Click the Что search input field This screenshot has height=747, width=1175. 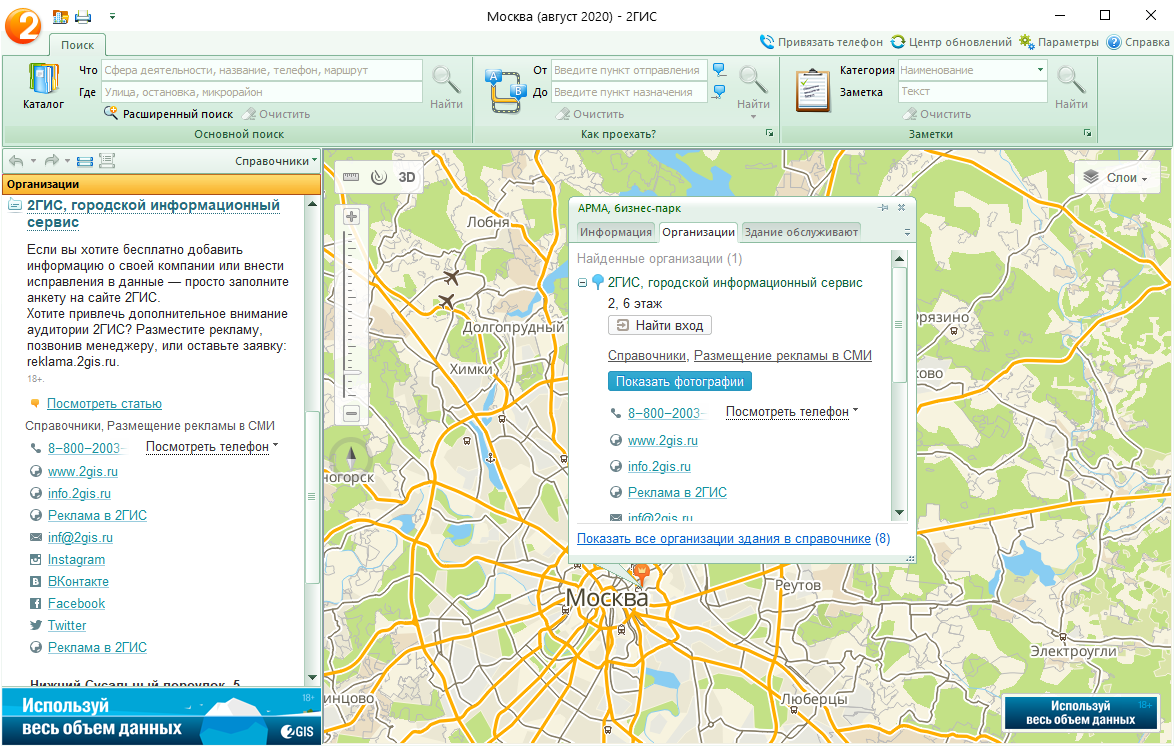tap(262, 70)
